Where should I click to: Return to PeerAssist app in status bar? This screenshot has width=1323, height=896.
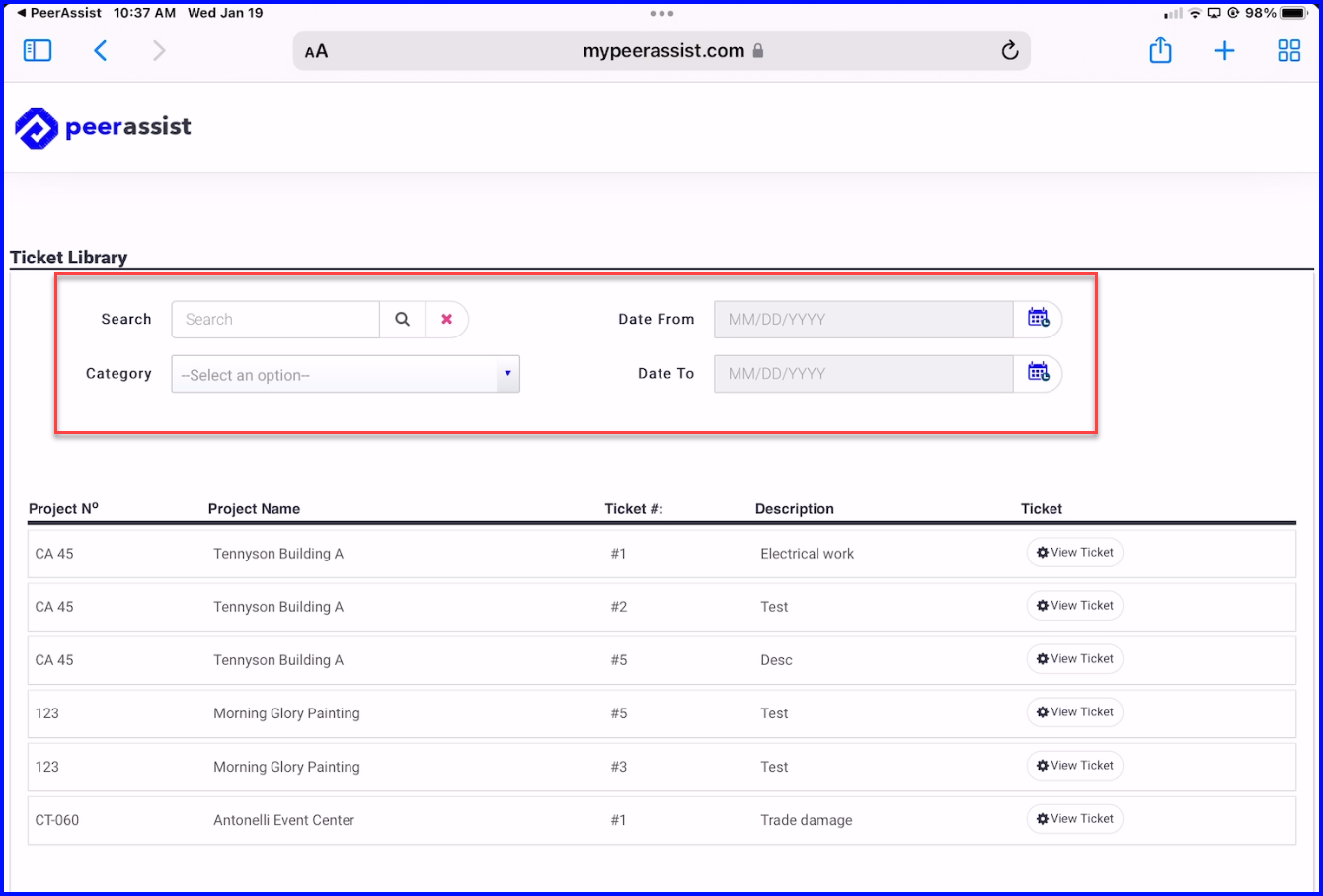[x=59, y=13]
